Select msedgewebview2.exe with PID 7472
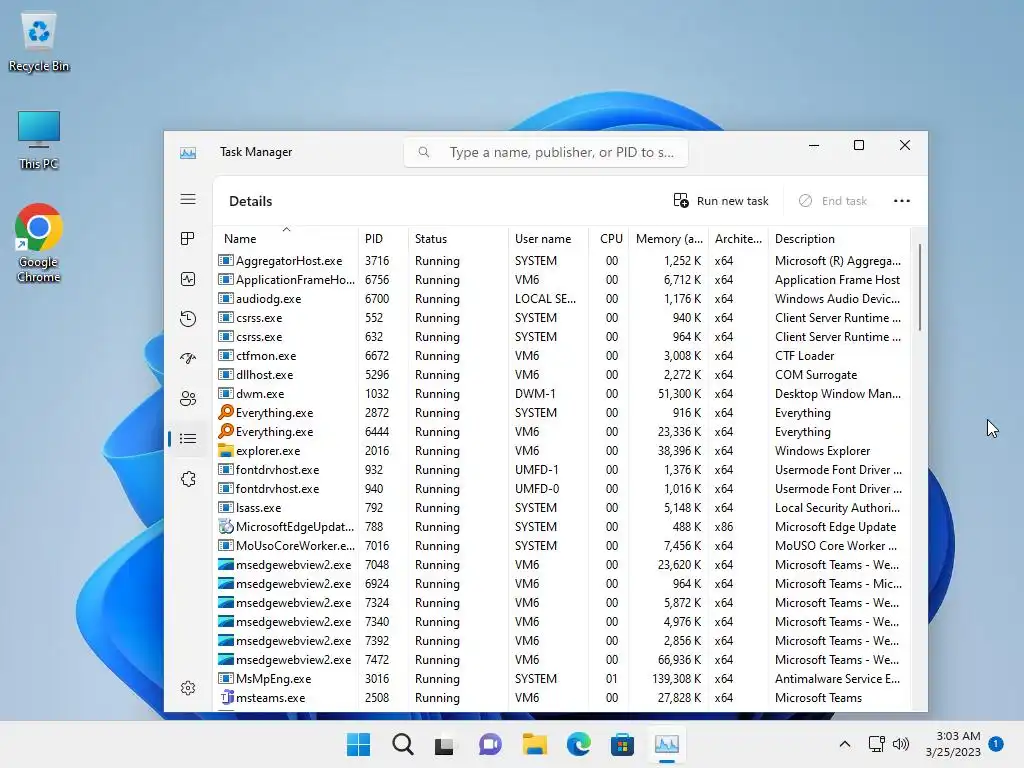1024x768 pixels. tap(562, 660)
